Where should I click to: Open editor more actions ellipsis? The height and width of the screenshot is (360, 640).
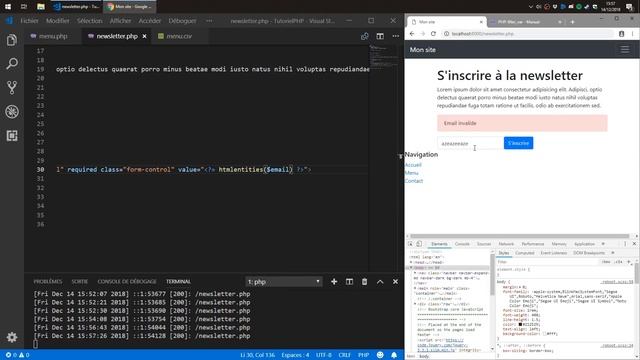tap(396, 36)
